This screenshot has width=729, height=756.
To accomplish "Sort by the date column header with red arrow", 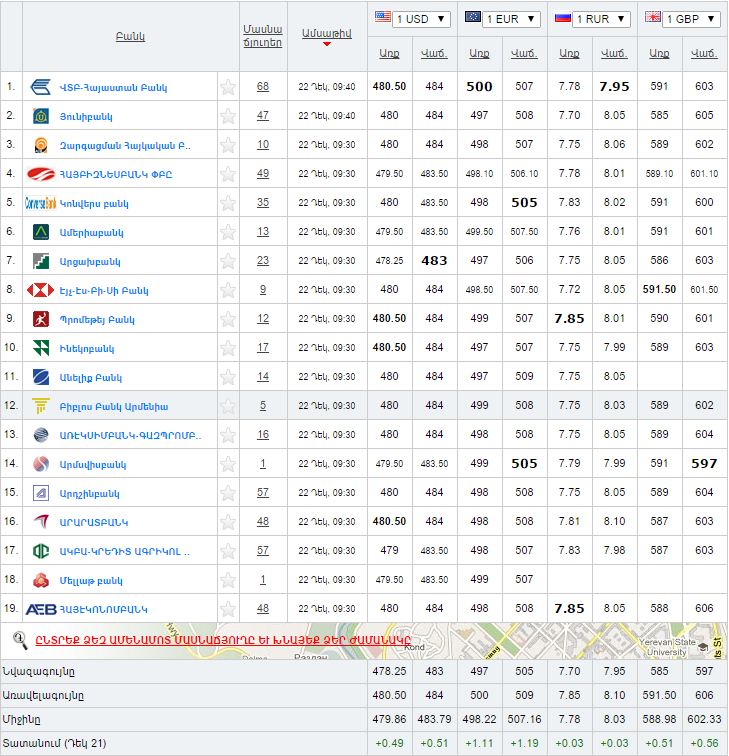I will click(x=326, y=34).
